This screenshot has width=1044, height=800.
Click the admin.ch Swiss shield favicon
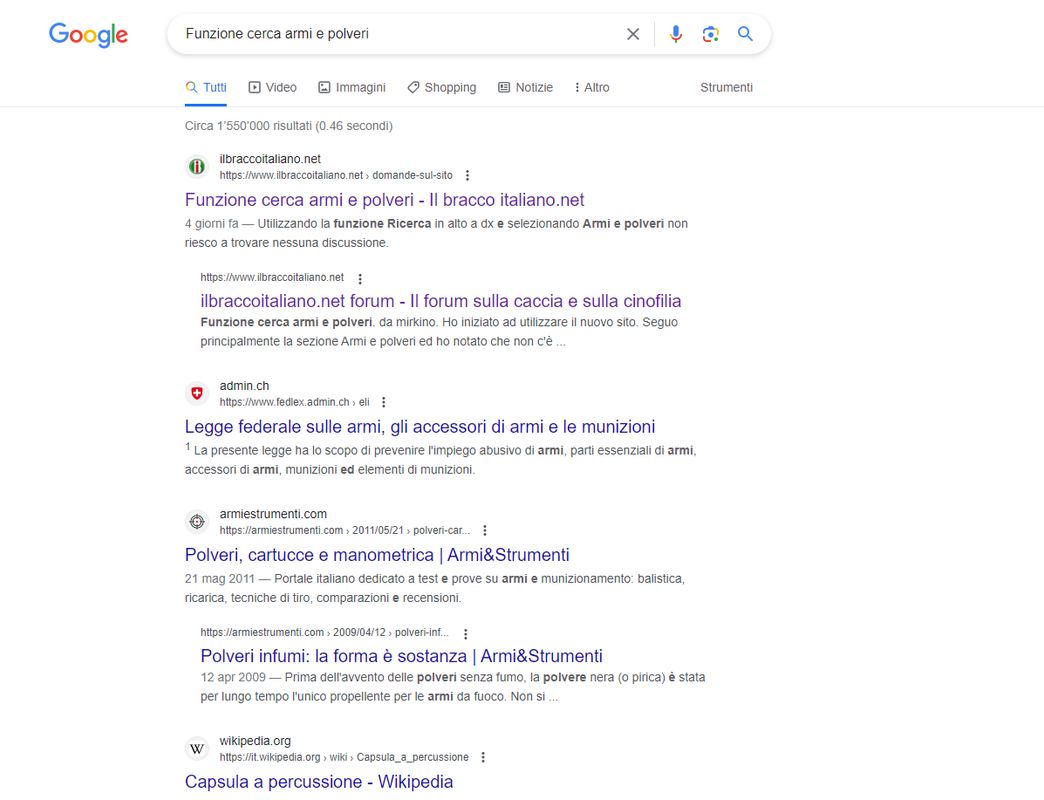pyautogui.click(x=197, y=393)
